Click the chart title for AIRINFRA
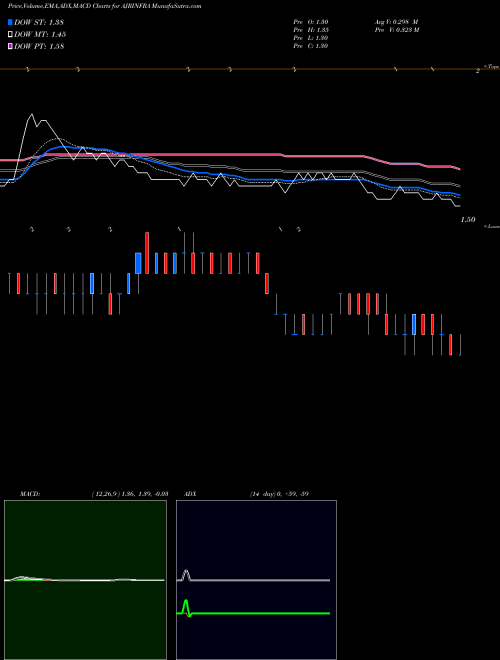500x660 pixels. [104, 6]
